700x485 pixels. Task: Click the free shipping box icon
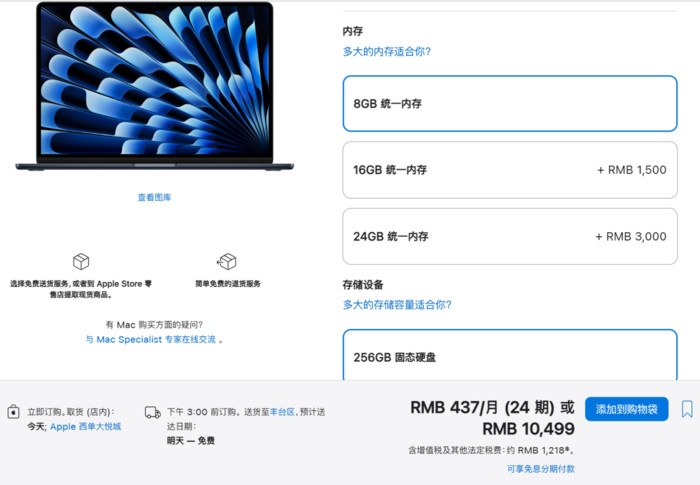(x=81, y=261)
